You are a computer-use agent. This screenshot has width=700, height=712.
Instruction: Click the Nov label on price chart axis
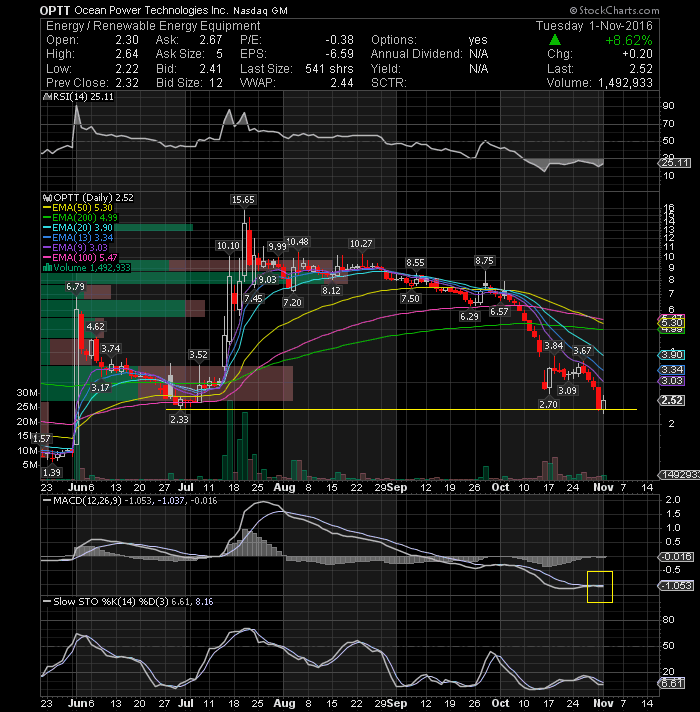603,488
